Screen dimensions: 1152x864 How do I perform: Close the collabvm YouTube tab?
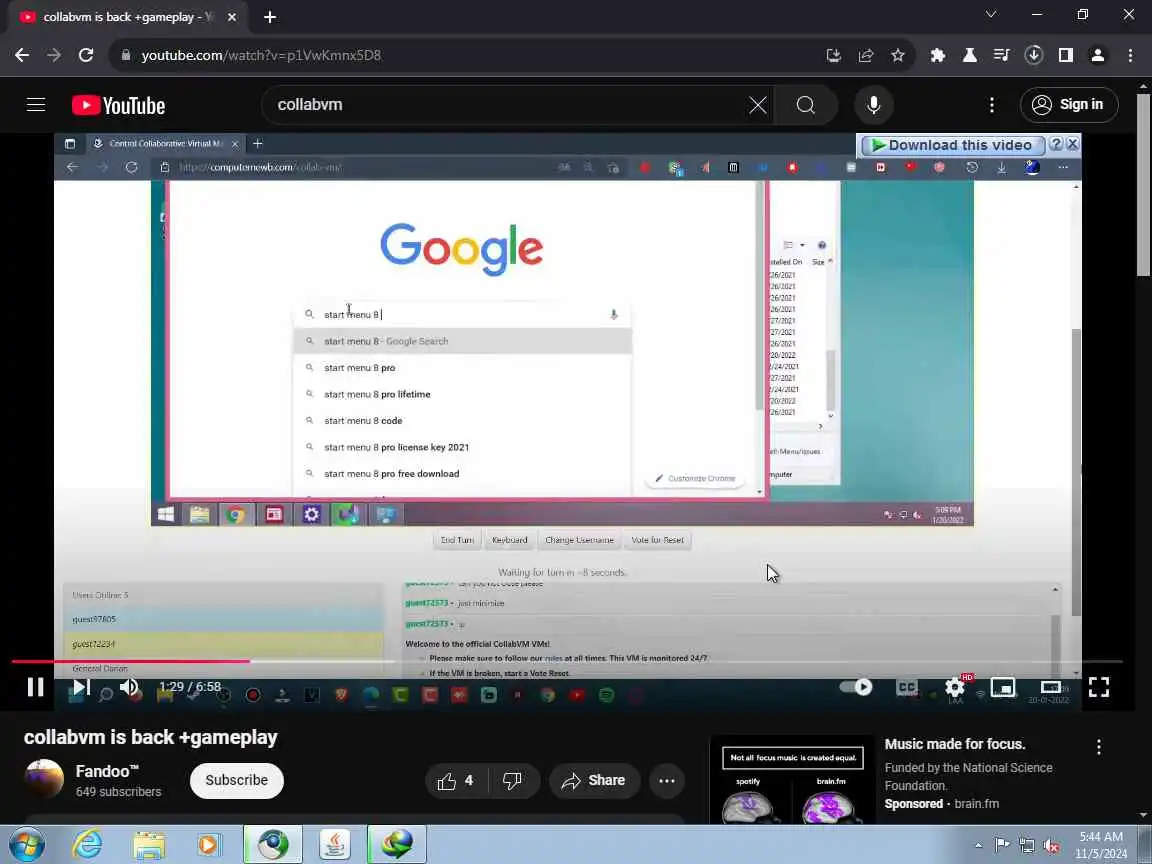click(232, 17)
